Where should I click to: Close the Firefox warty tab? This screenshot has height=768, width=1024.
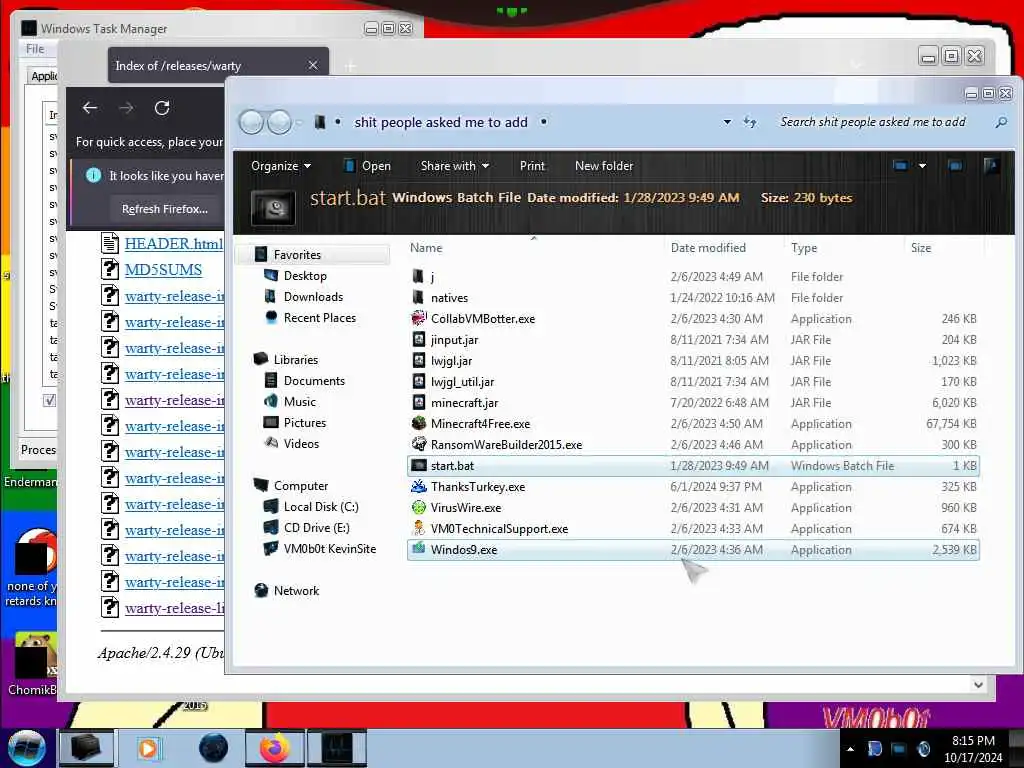[x=313, y=65]
